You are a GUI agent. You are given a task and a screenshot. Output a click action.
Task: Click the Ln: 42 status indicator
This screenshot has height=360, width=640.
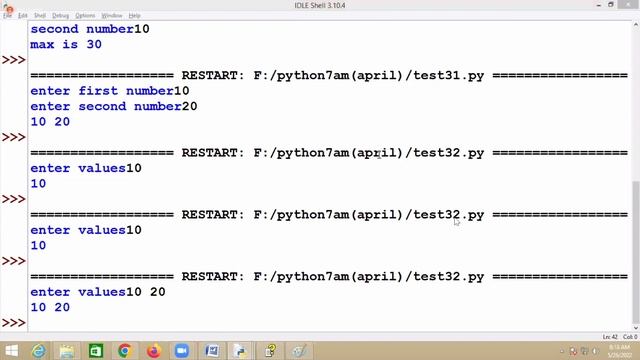point(610,337)
